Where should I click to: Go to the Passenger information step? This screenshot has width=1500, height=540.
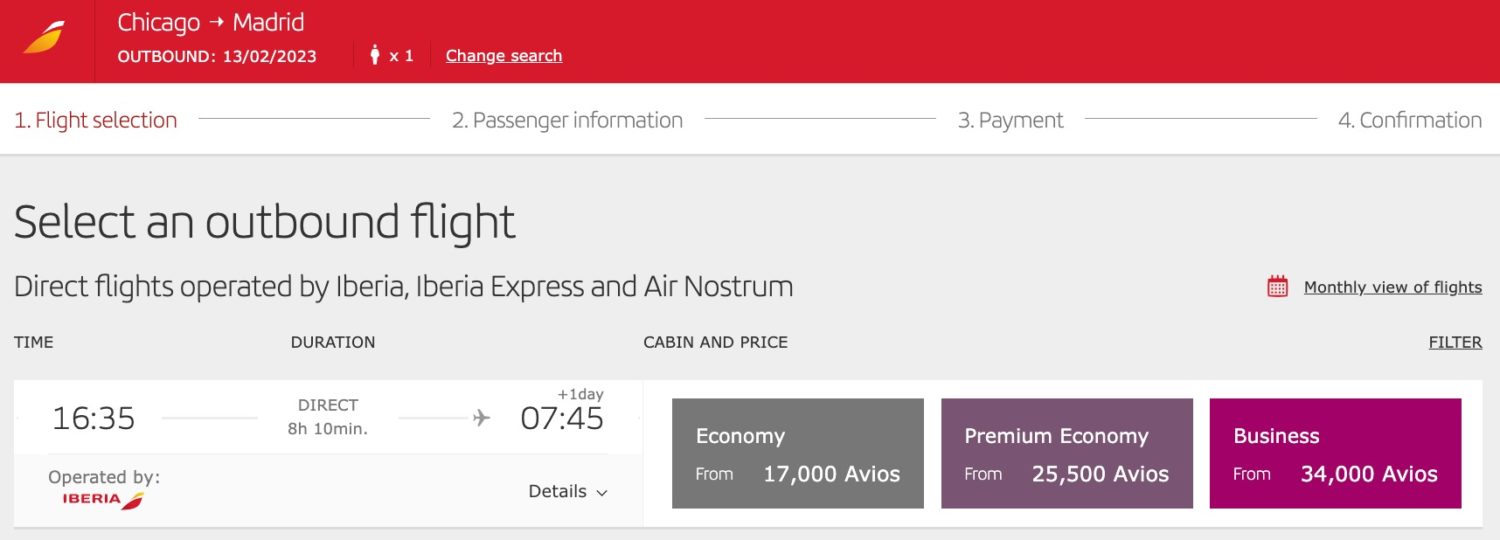click(567, 120)
